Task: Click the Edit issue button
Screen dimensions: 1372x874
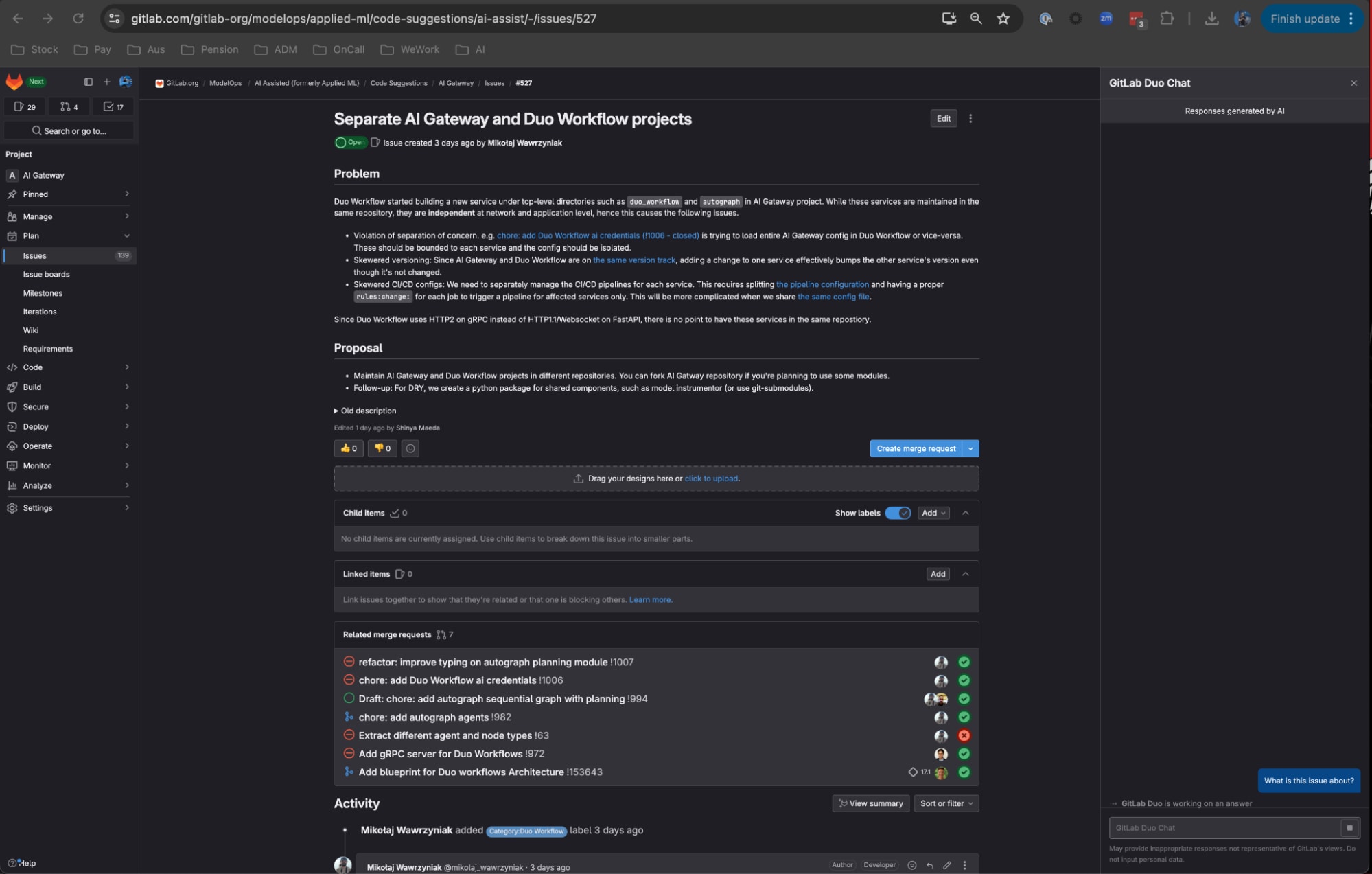Action: pos(944,118)
